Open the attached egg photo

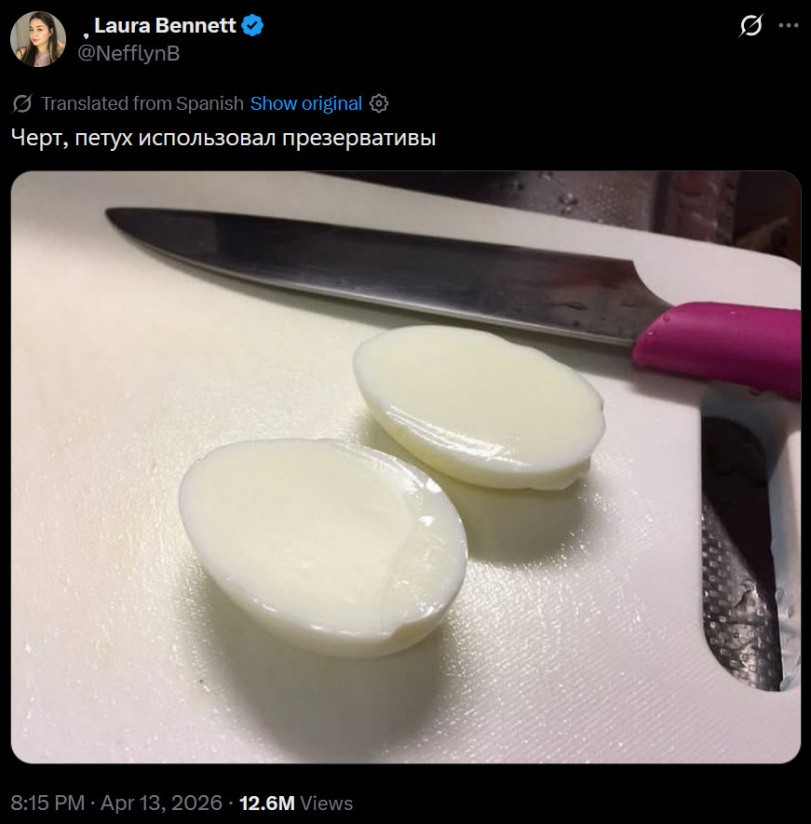[405, 467]
